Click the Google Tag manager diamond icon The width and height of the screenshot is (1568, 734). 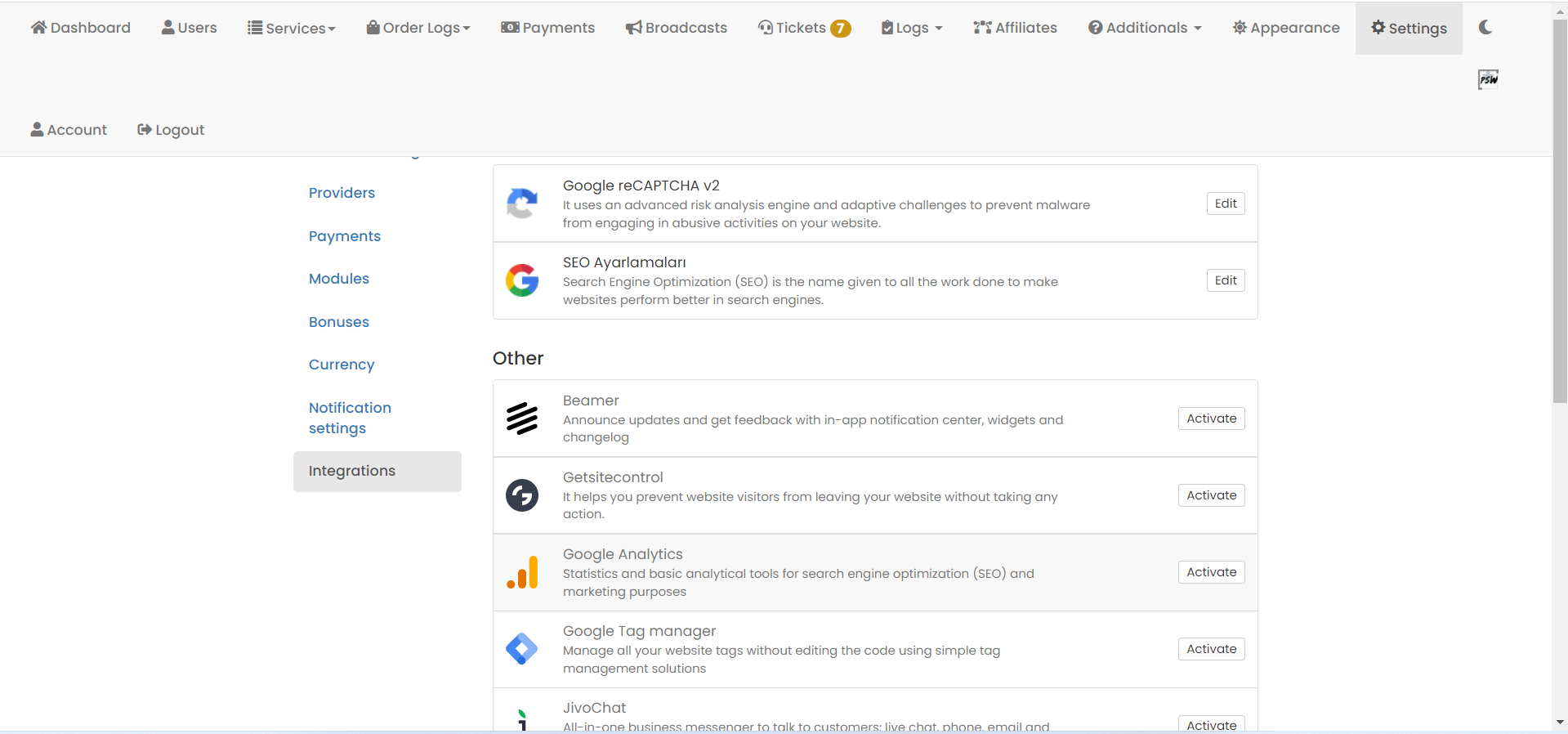(522, 649)
